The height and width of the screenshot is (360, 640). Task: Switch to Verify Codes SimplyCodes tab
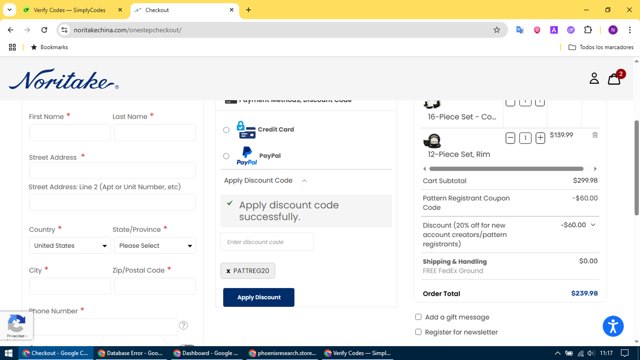(x=69, y=10)
